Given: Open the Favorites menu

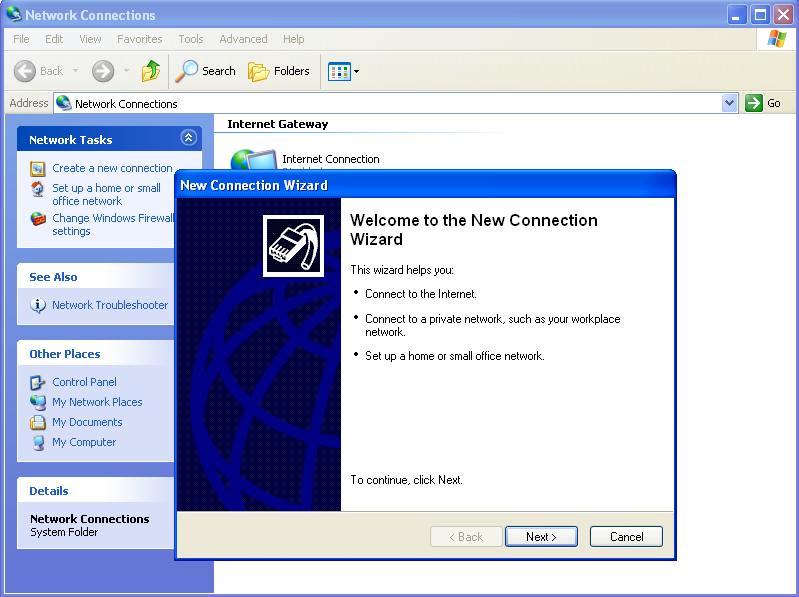Looking at the screenshot, I should coord(140,39).
